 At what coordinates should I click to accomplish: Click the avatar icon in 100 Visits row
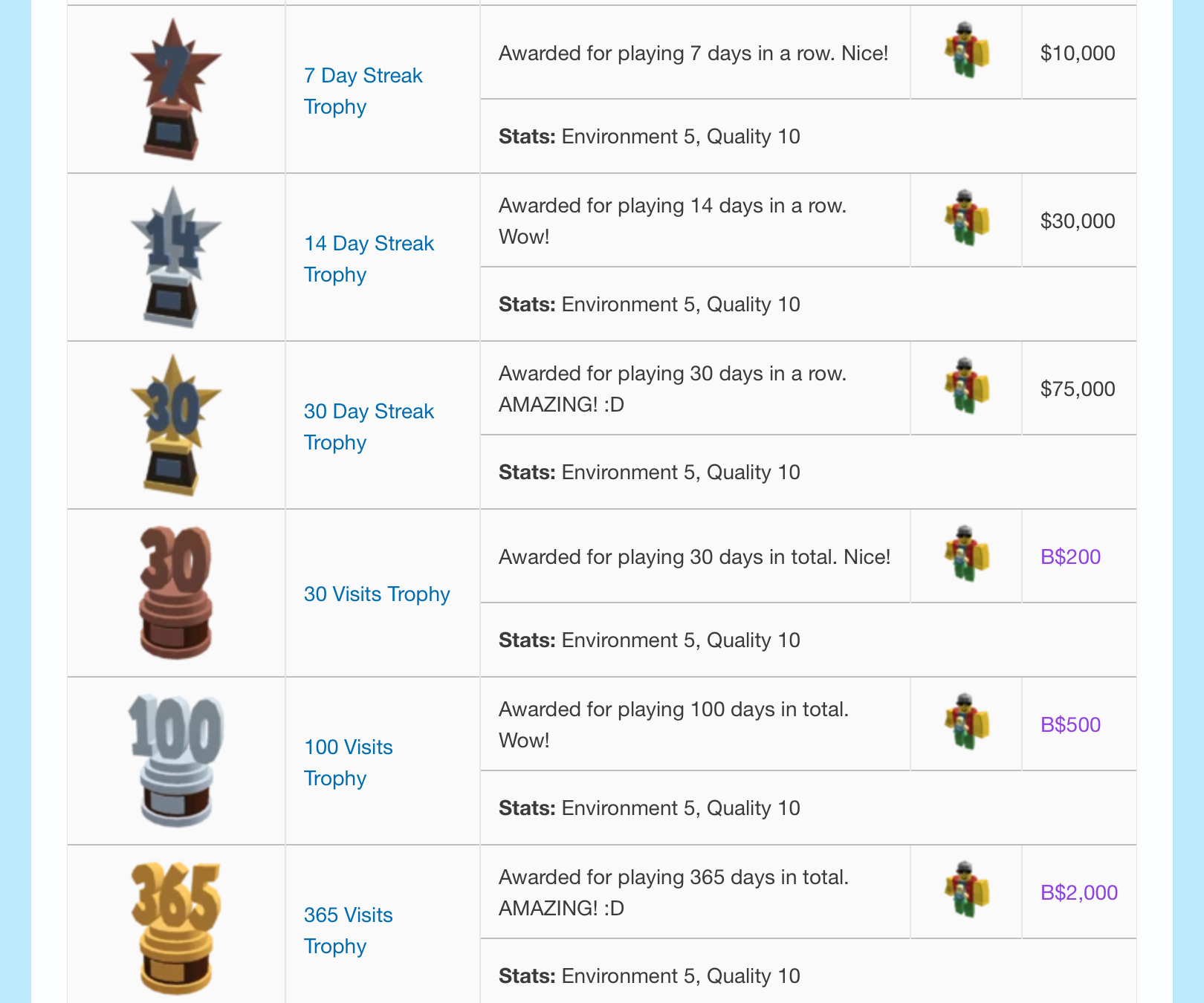[966, 722]
